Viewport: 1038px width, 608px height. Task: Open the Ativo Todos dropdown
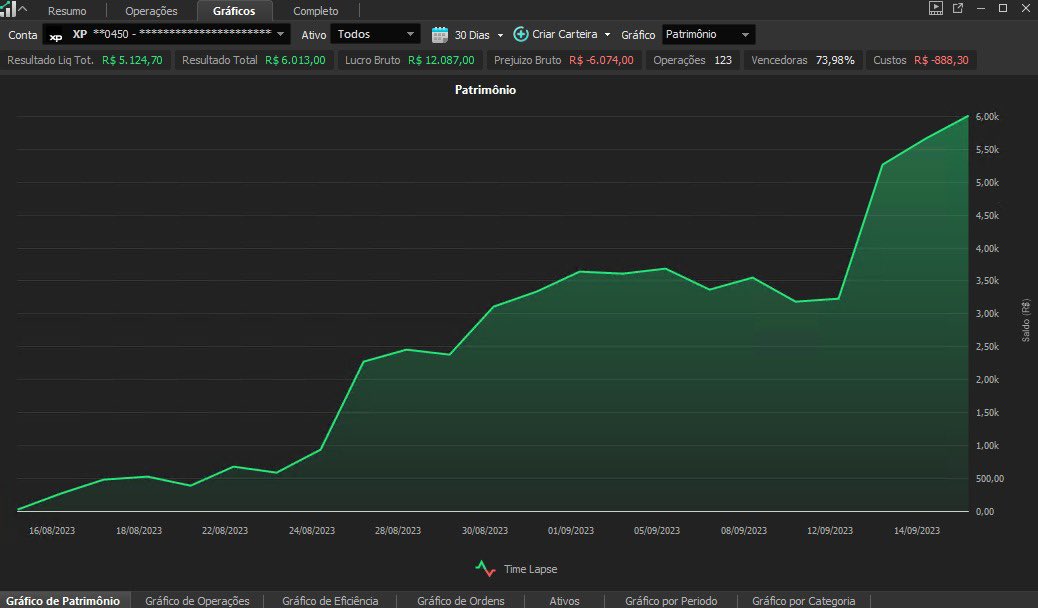coord(375,34)
